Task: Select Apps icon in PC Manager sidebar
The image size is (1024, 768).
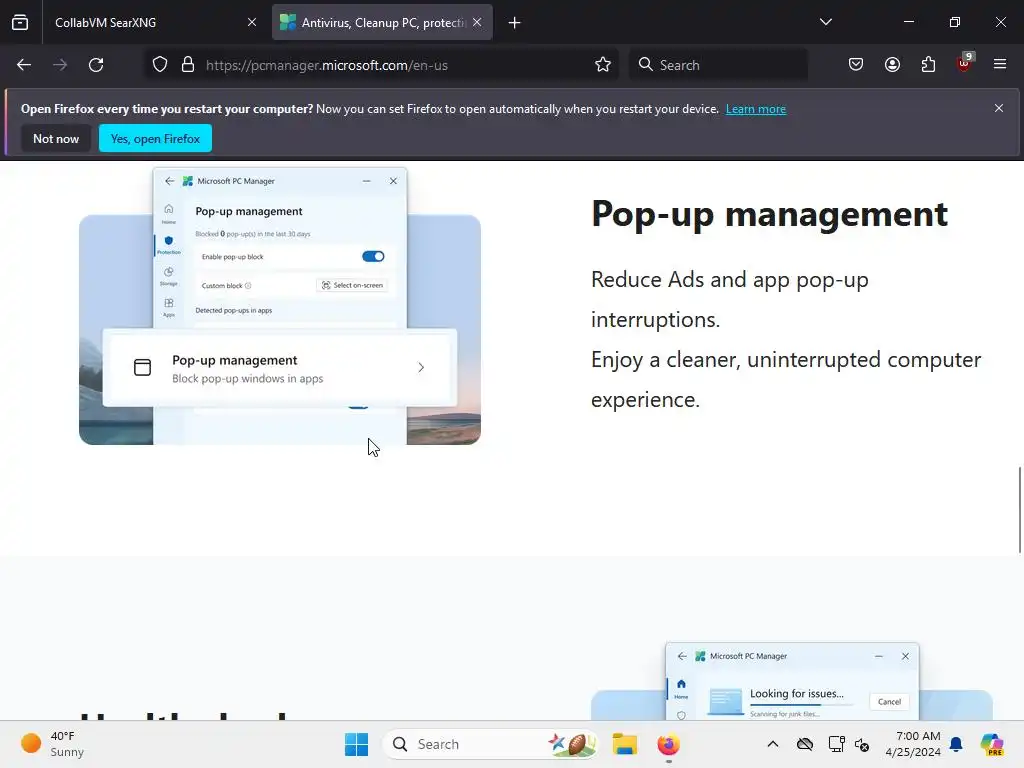Action: (x=168, y=308)
